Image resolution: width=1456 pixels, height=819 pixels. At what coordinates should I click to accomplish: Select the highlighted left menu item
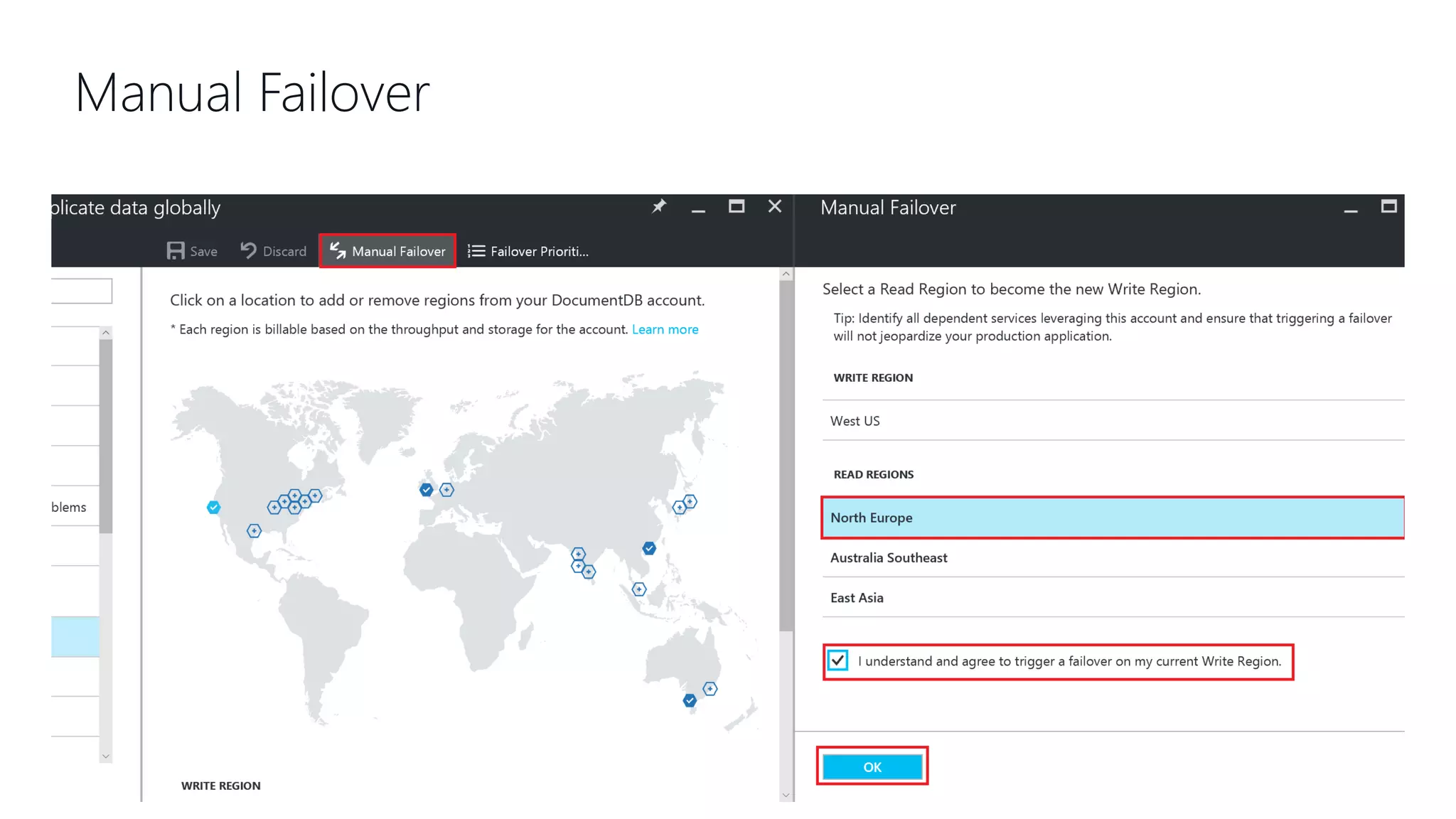coord(75,637)
